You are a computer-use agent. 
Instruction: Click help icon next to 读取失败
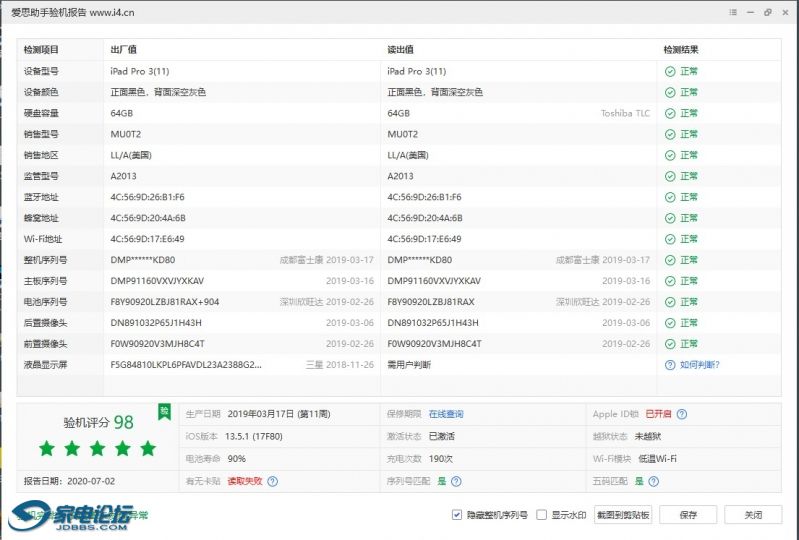coord(273,481)
